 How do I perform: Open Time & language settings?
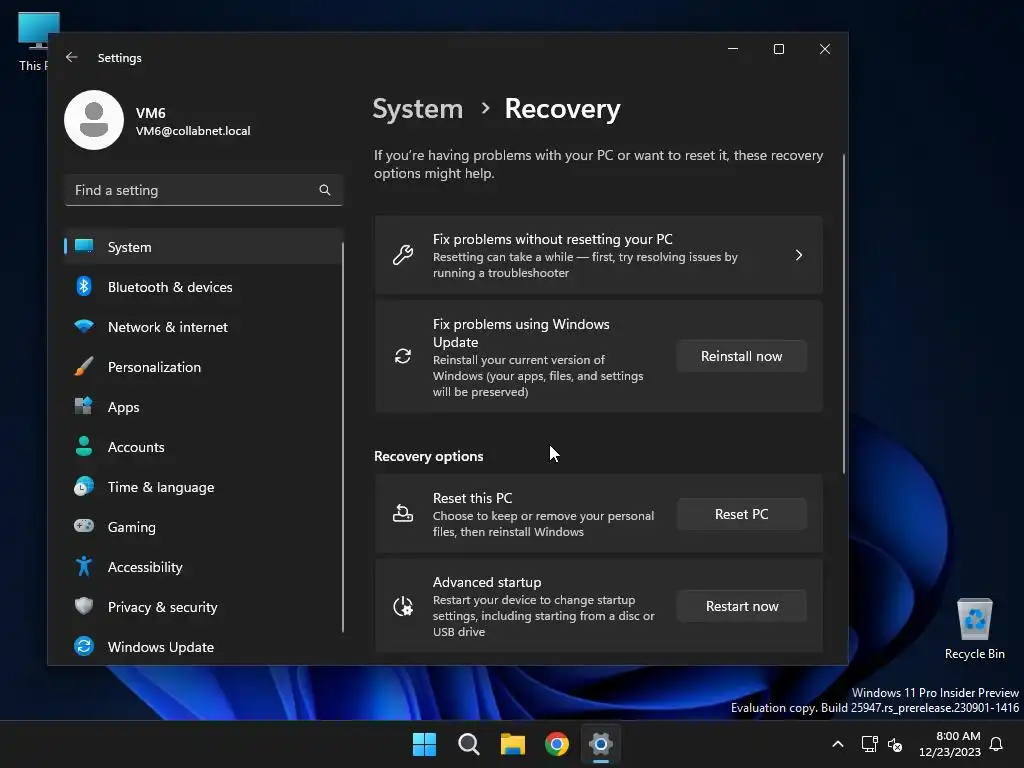click(x=203, y=487)
